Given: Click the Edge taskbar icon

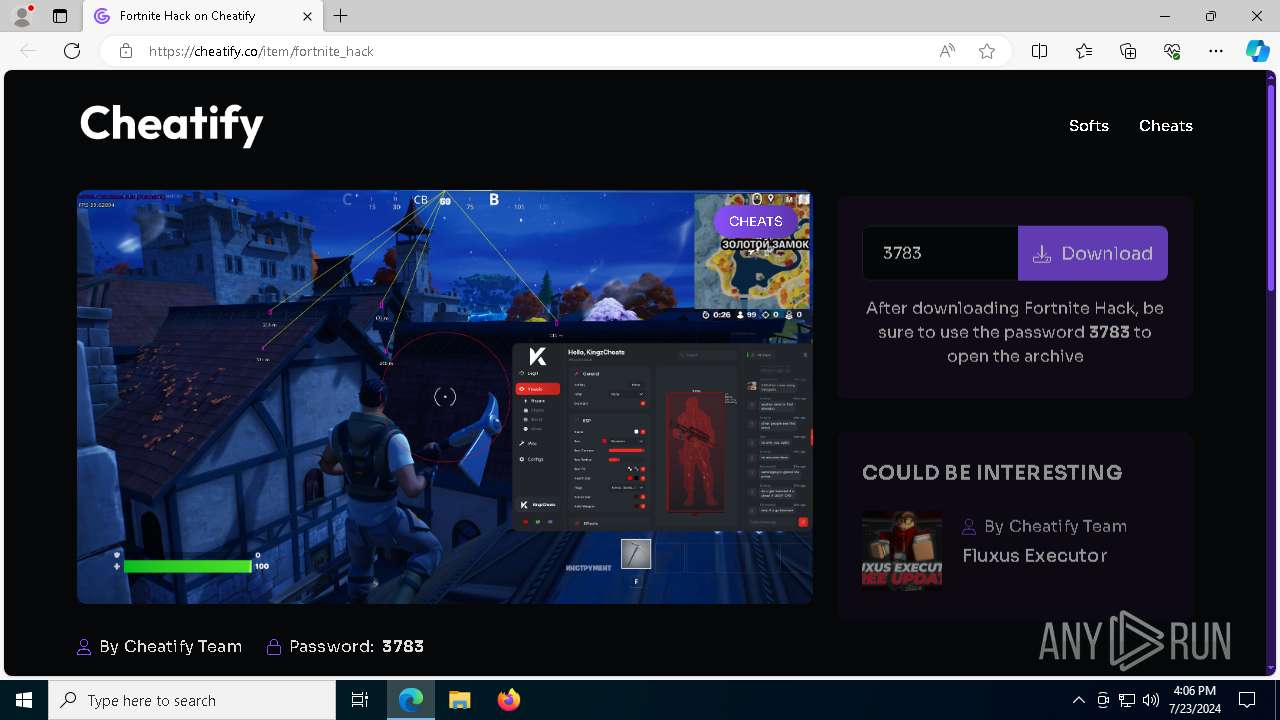Looking at the screenshot, I should [411, 700].
